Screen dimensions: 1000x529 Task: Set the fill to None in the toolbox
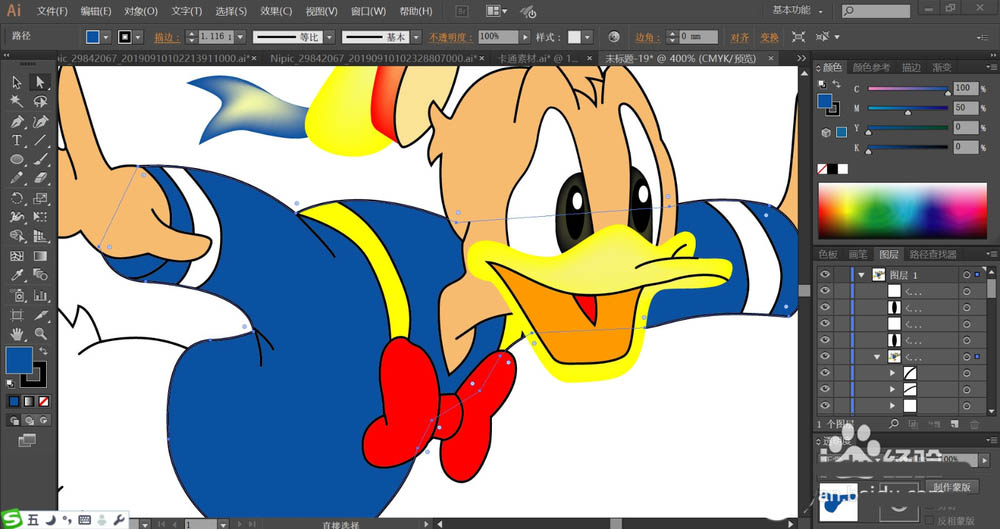pos(43,401)
